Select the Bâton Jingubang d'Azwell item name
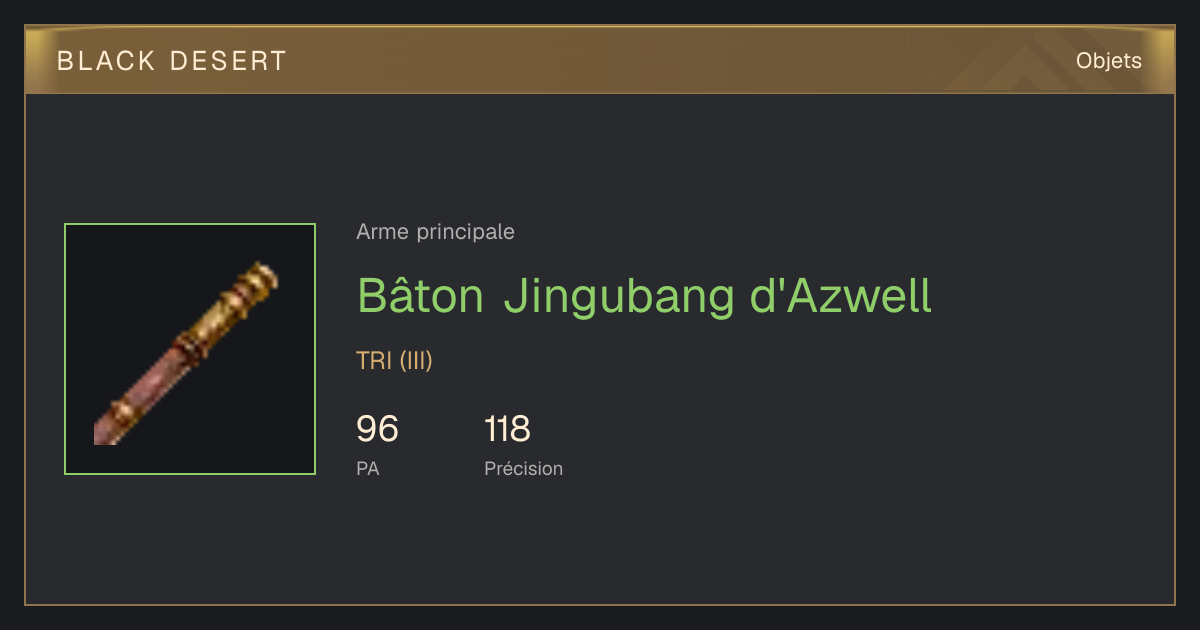 644,296
